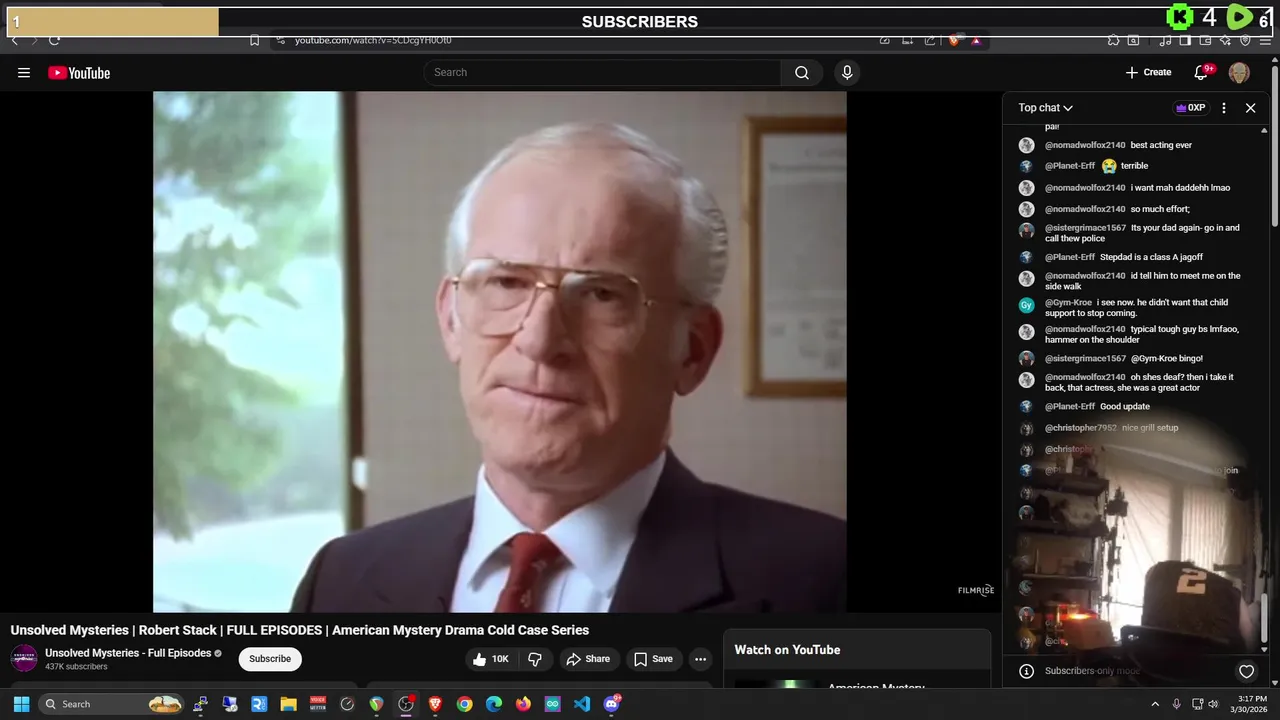Open Google Chrome from taskbar

pos(464,704)
